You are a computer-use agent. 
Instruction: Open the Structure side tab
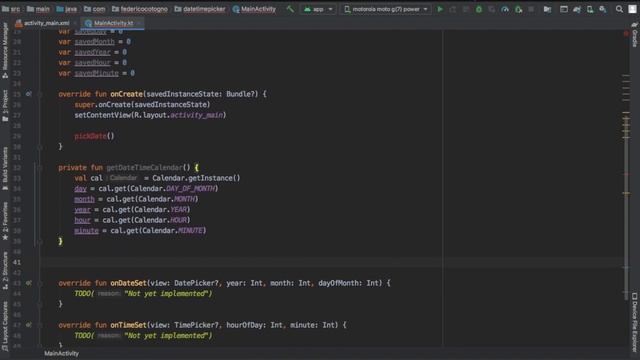[x=5, y=271]
